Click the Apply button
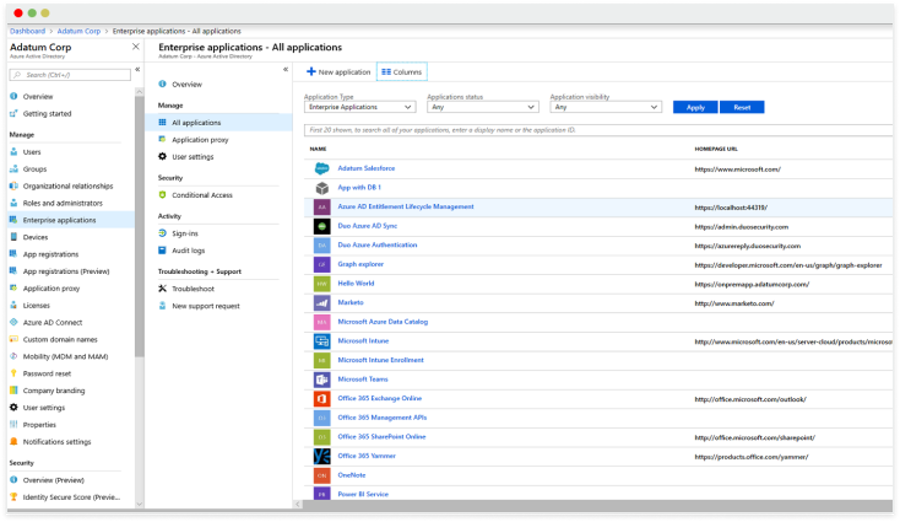The width and height of the screenshot is (900, 521). pos(695,107)
